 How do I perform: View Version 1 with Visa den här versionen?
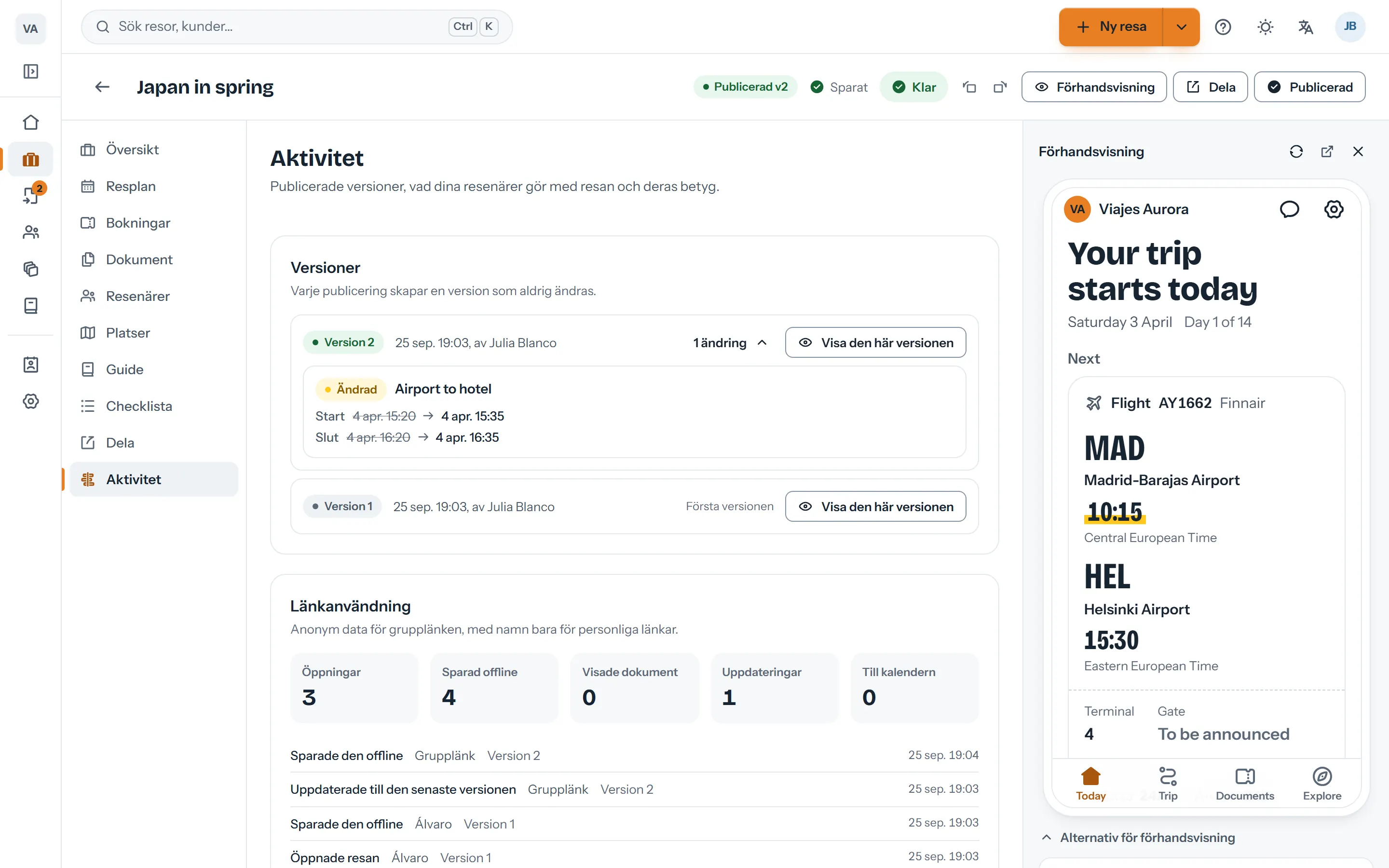875,506
